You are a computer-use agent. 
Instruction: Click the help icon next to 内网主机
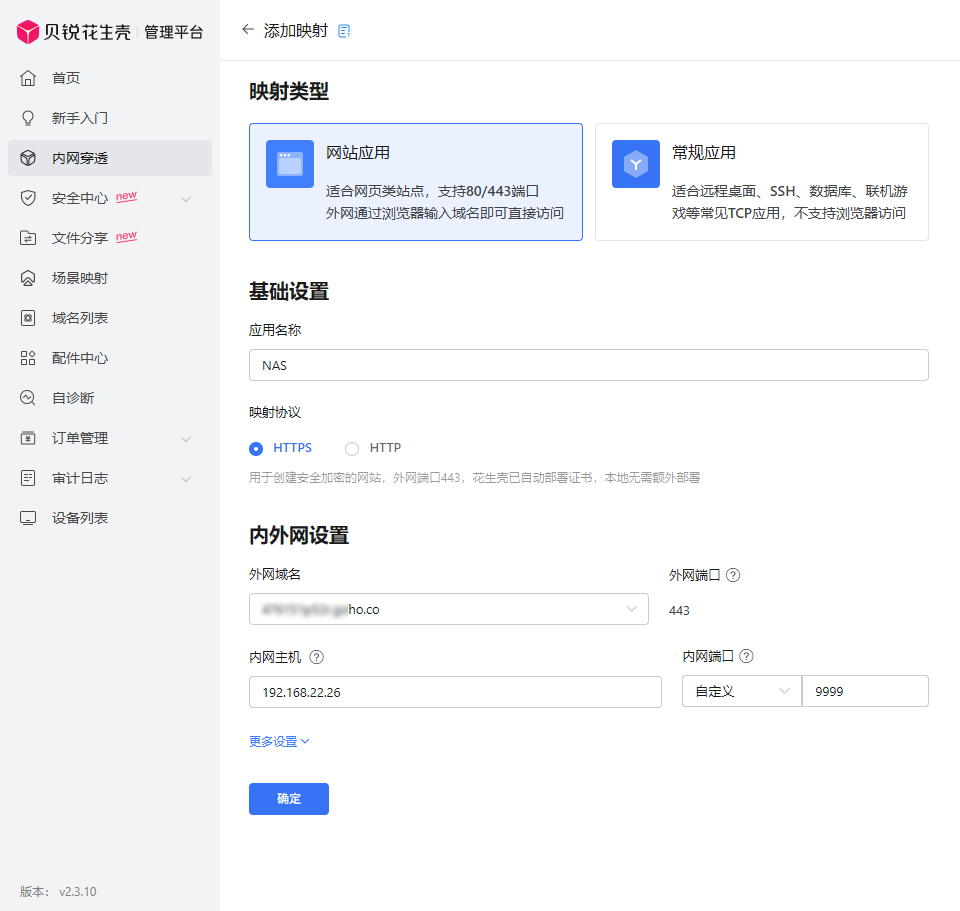click(317, 657)
